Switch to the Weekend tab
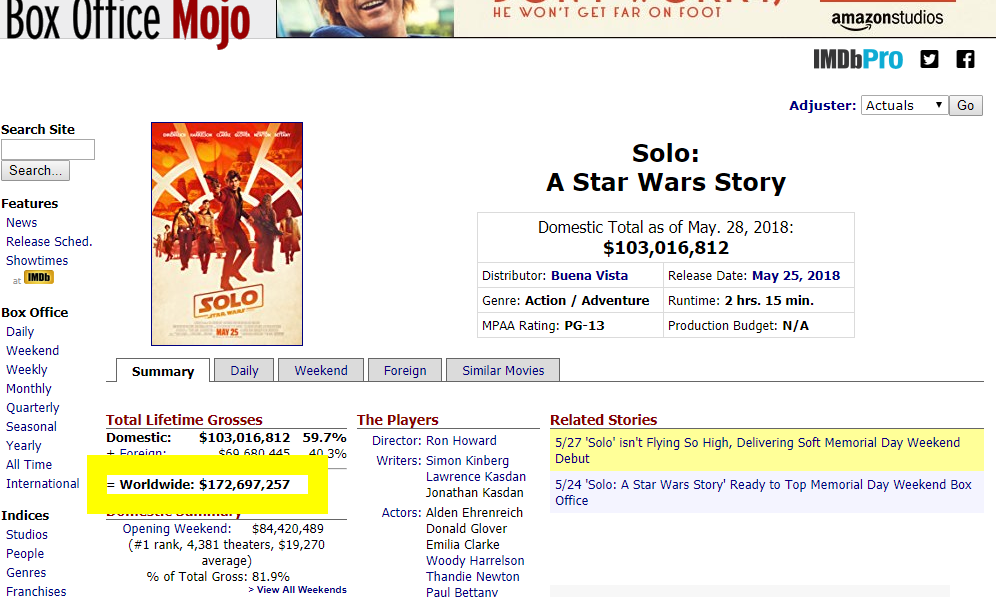Image resolution: width=996 pixels, height=597 pixels. pyautogui.click(x=321, y=370)
